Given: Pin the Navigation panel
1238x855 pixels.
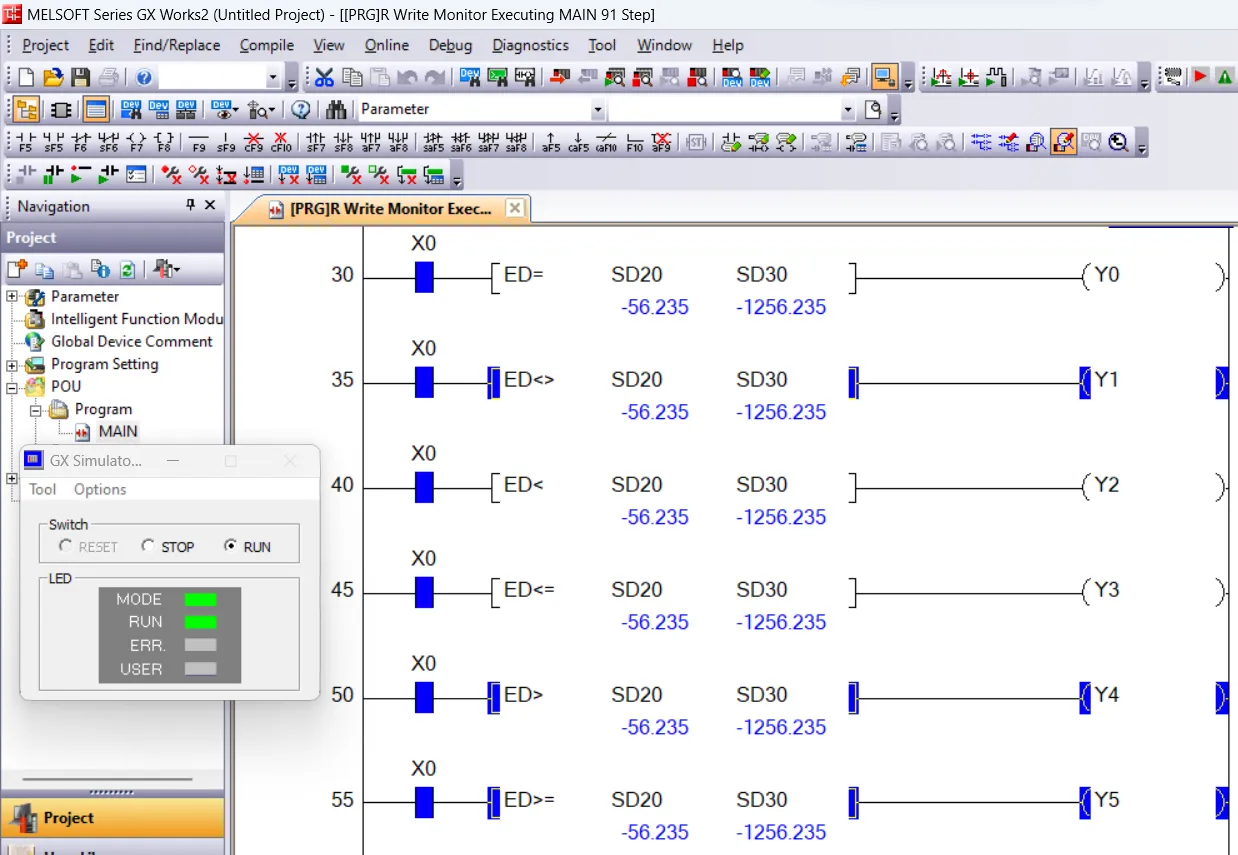Looking at the screenshot, I should [x=191, y=205].
